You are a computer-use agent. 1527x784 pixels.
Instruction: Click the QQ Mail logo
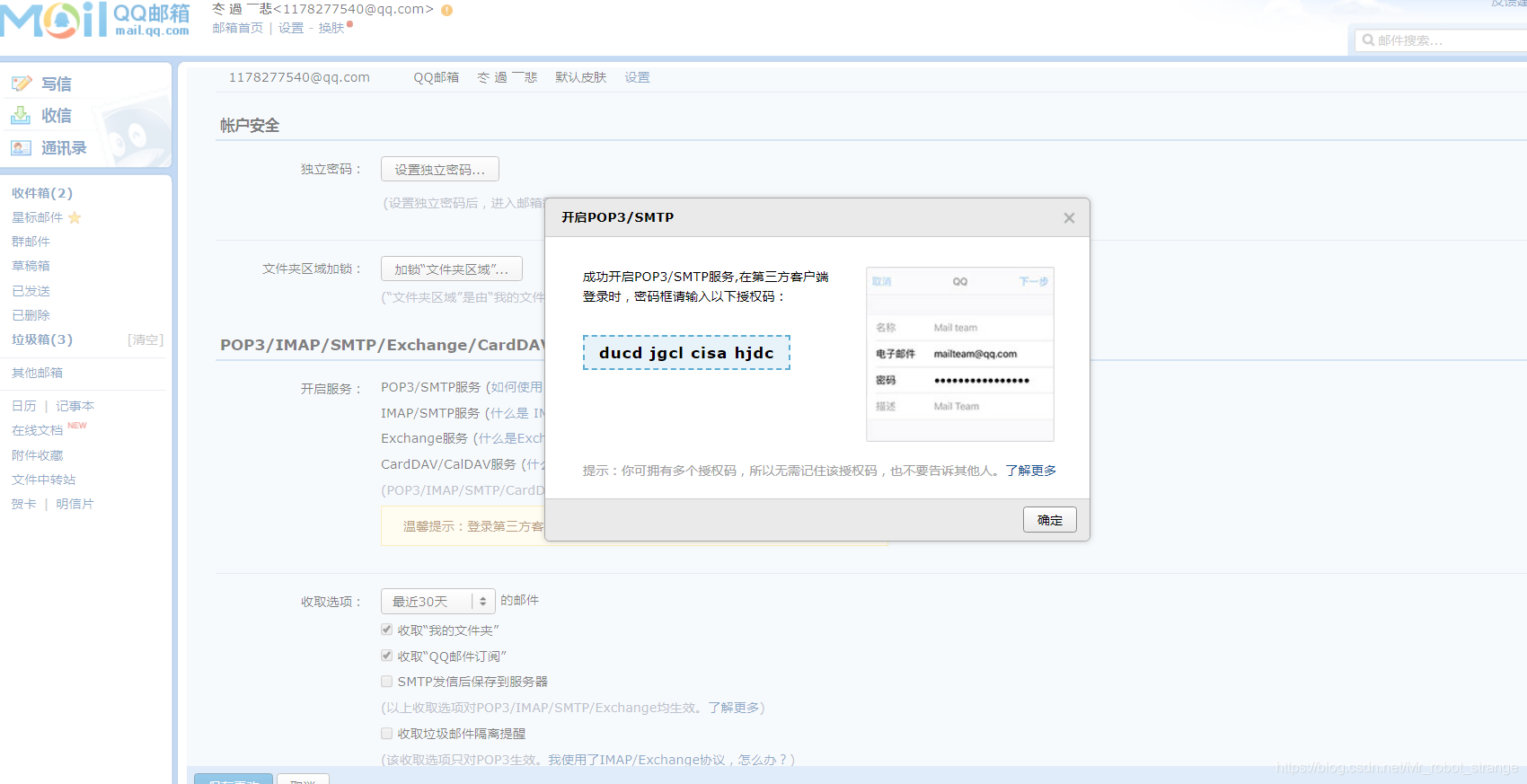click(95, 21)
